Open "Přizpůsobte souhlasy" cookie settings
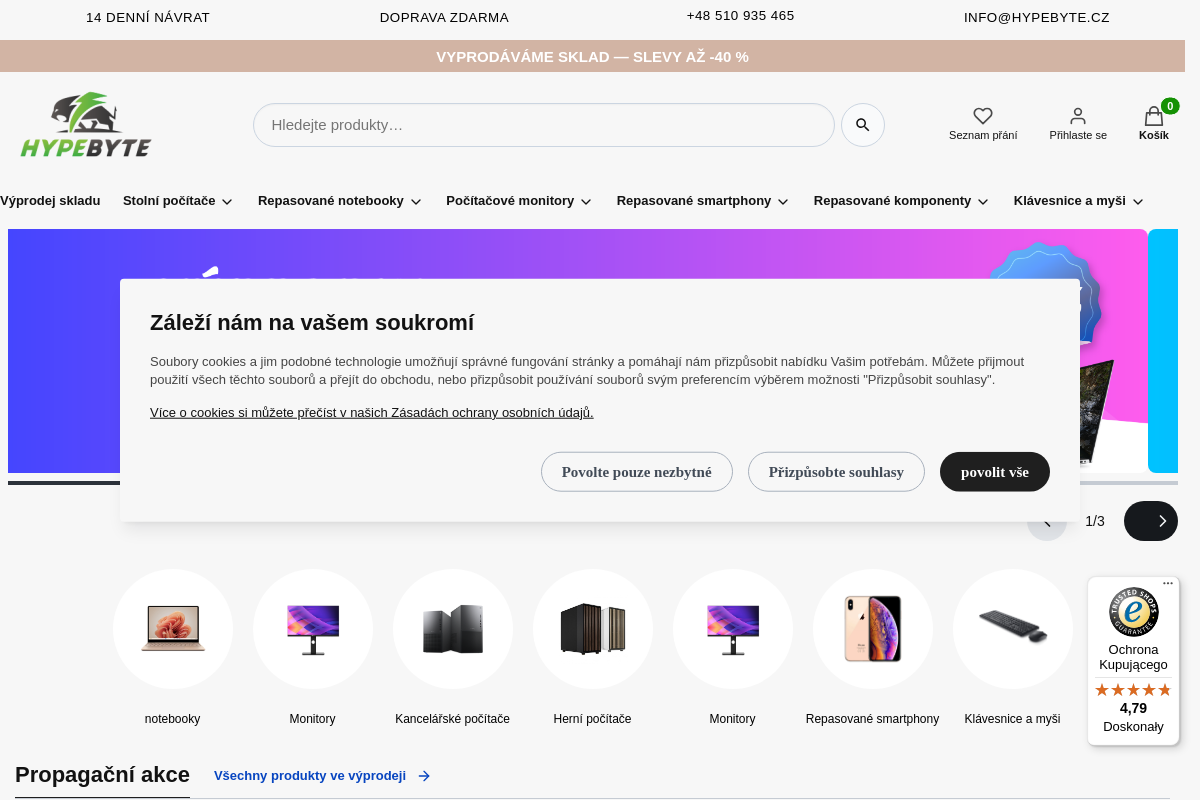 coord(836,472)
